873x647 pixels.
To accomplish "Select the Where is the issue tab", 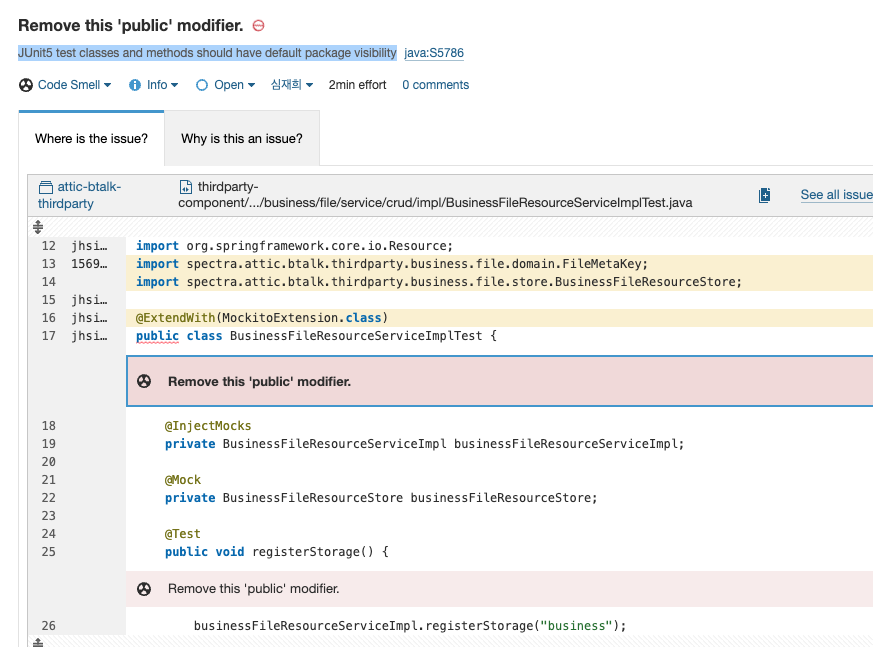I will [91, 139].
